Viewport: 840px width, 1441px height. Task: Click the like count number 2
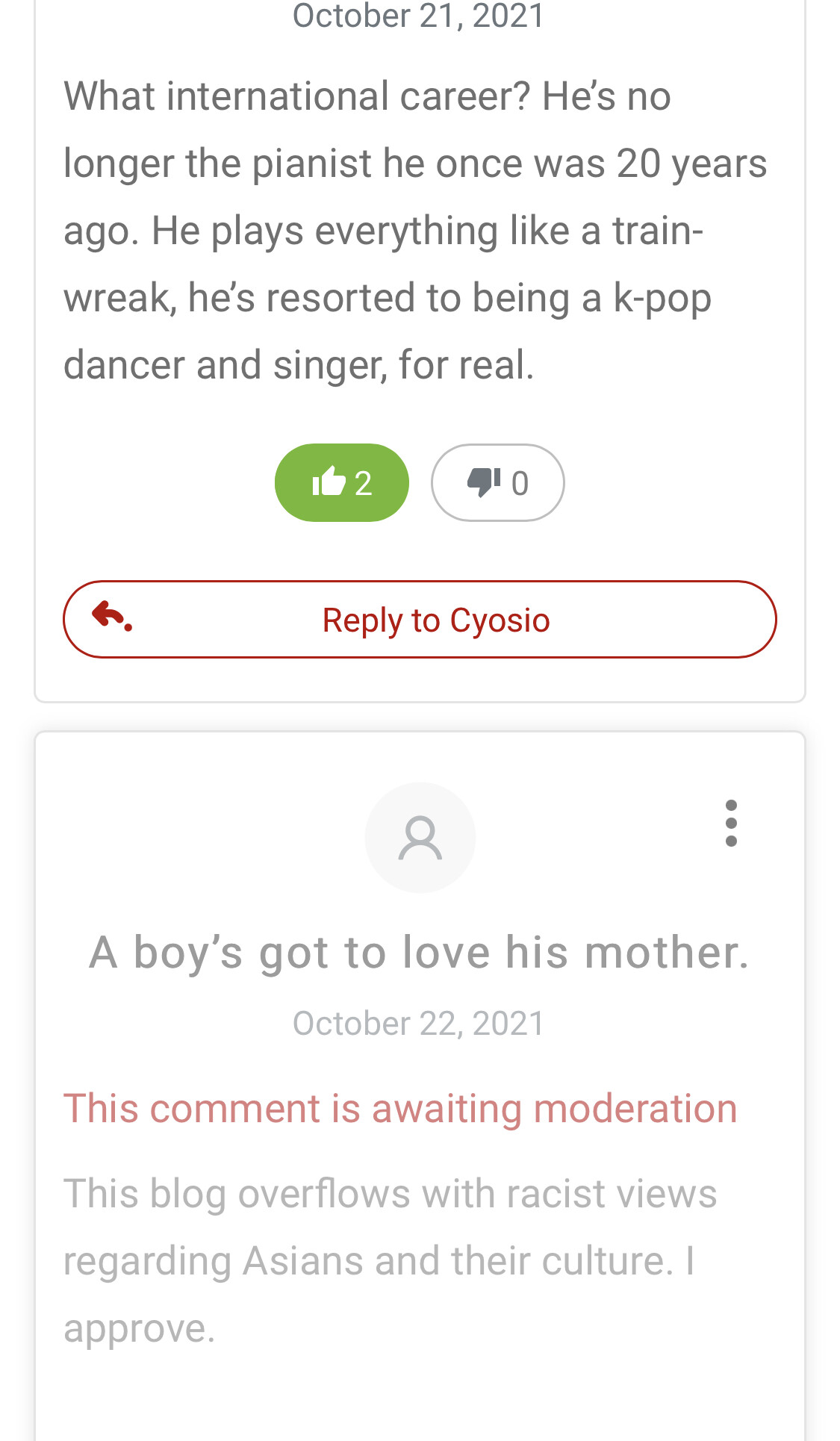(x=364, y=483)
